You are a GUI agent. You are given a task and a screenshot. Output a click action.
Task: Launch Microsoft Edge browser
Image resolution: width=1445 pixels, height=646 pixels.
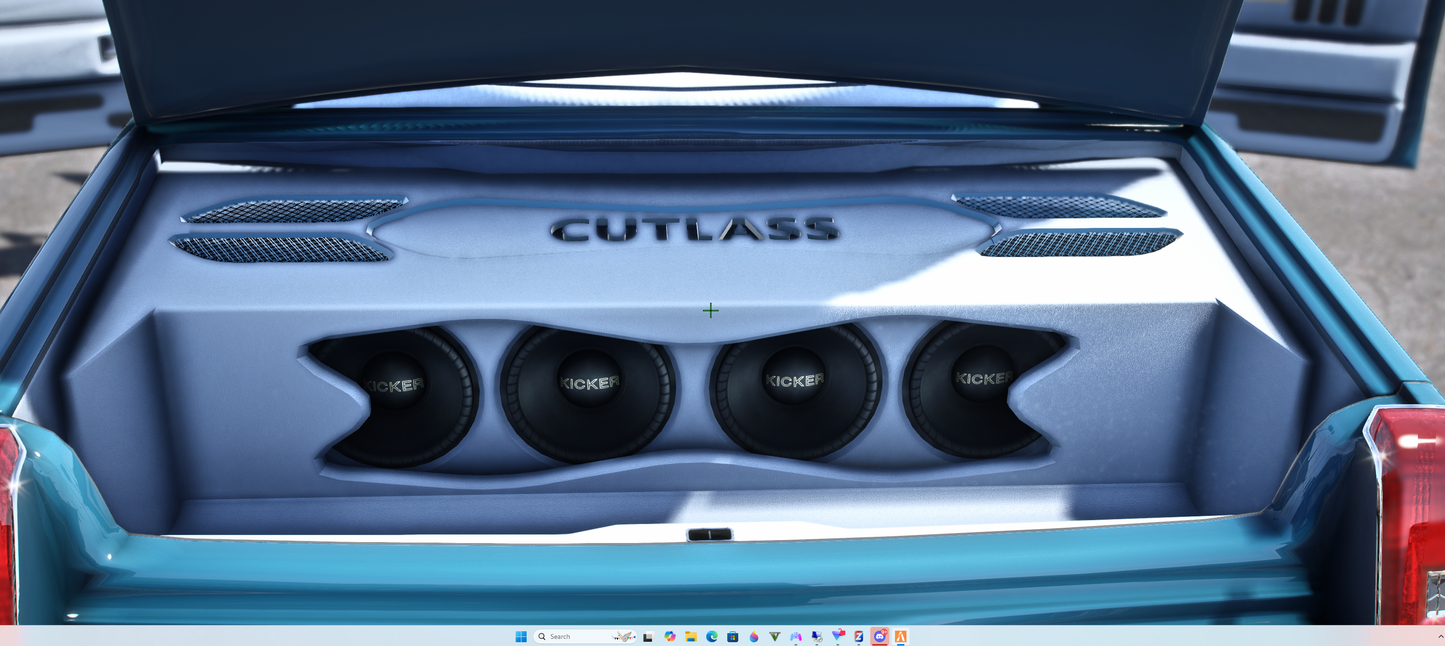[x=712, y=636]
